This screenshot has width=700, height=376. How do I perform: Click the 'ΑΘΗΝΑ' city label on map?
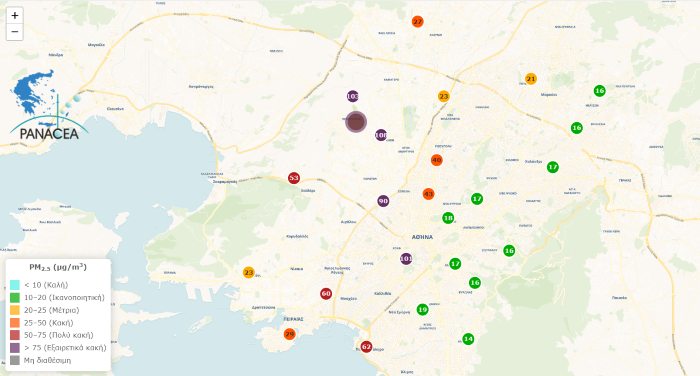coord(422,237)
